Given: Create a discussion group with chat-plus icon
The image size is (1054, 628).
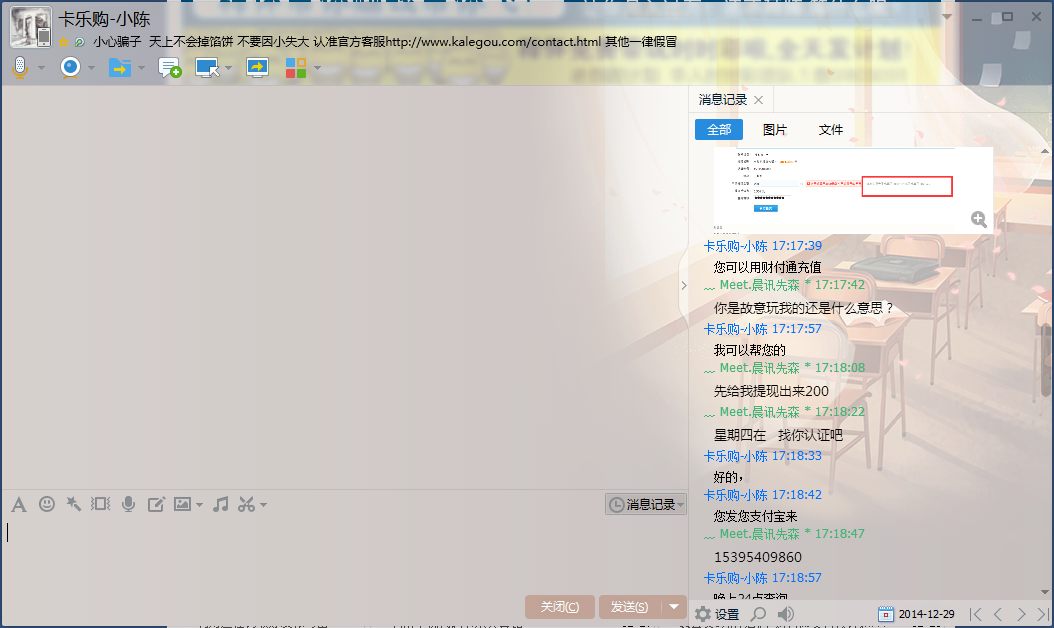Looking at the screenshot, I should pos(170,68).
